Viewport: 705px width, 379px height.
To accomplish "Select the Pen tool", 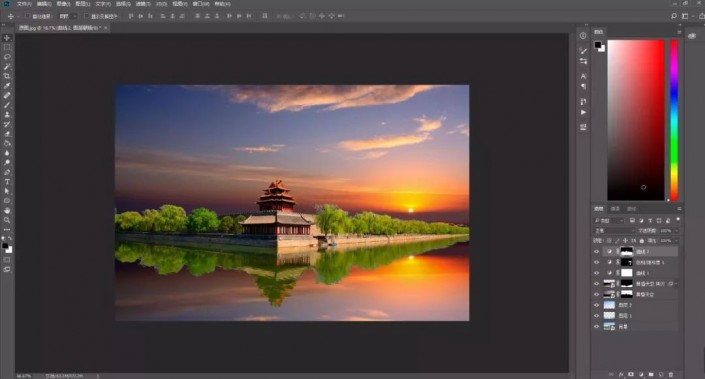I will 7,172.
